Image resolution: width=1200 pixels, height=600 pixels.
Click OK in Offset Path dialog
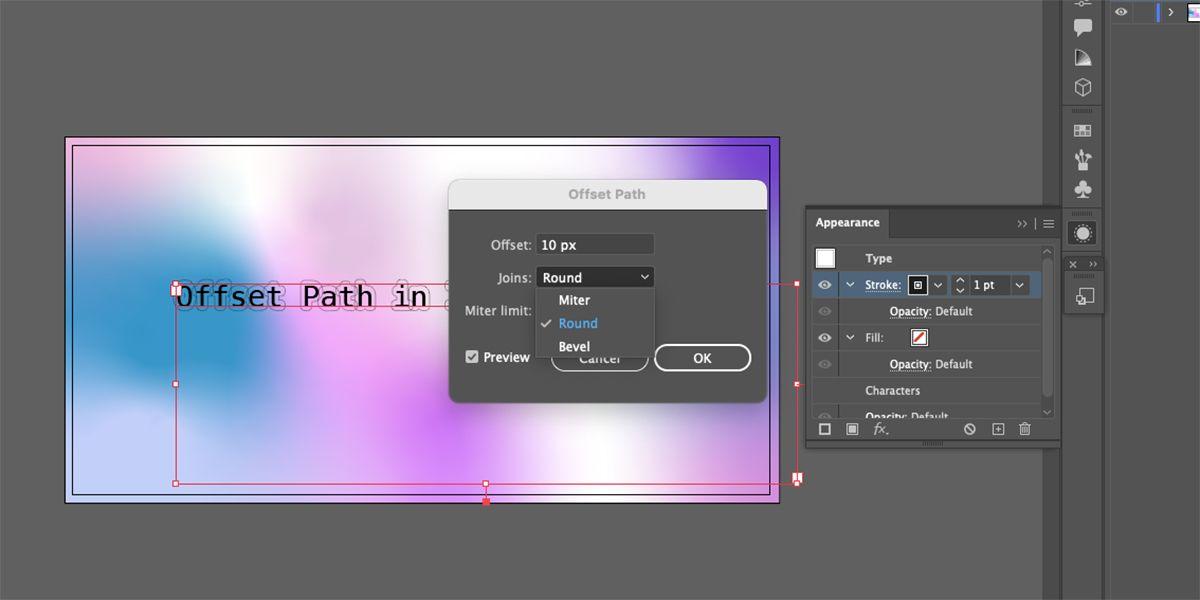tap(702, 358)
